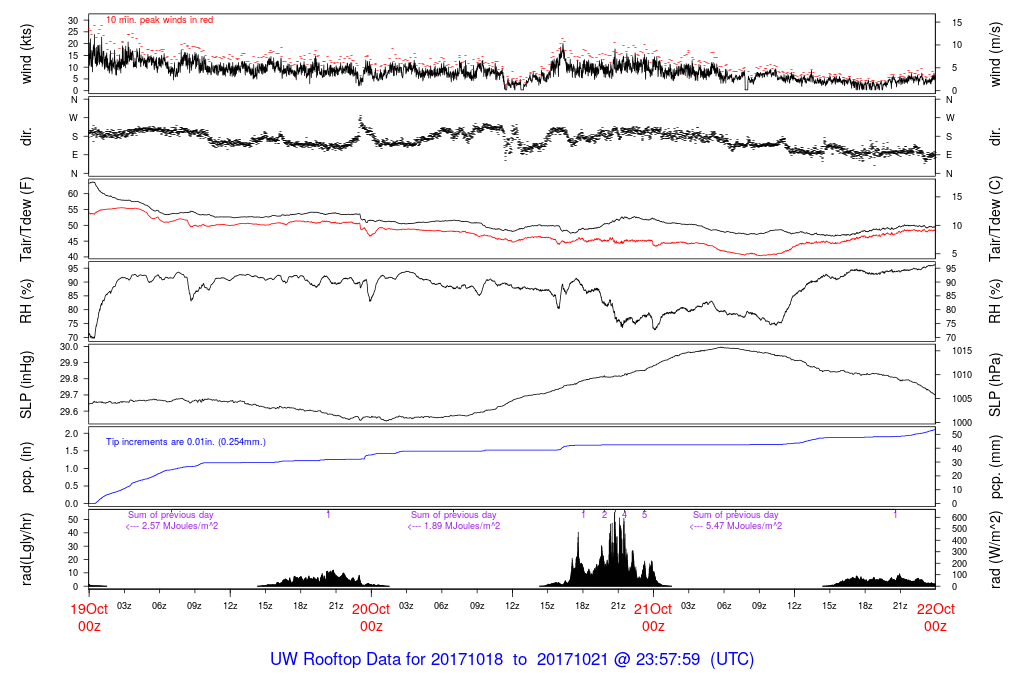Click the '10 min. peak winds in red' note

coord(159,20)
